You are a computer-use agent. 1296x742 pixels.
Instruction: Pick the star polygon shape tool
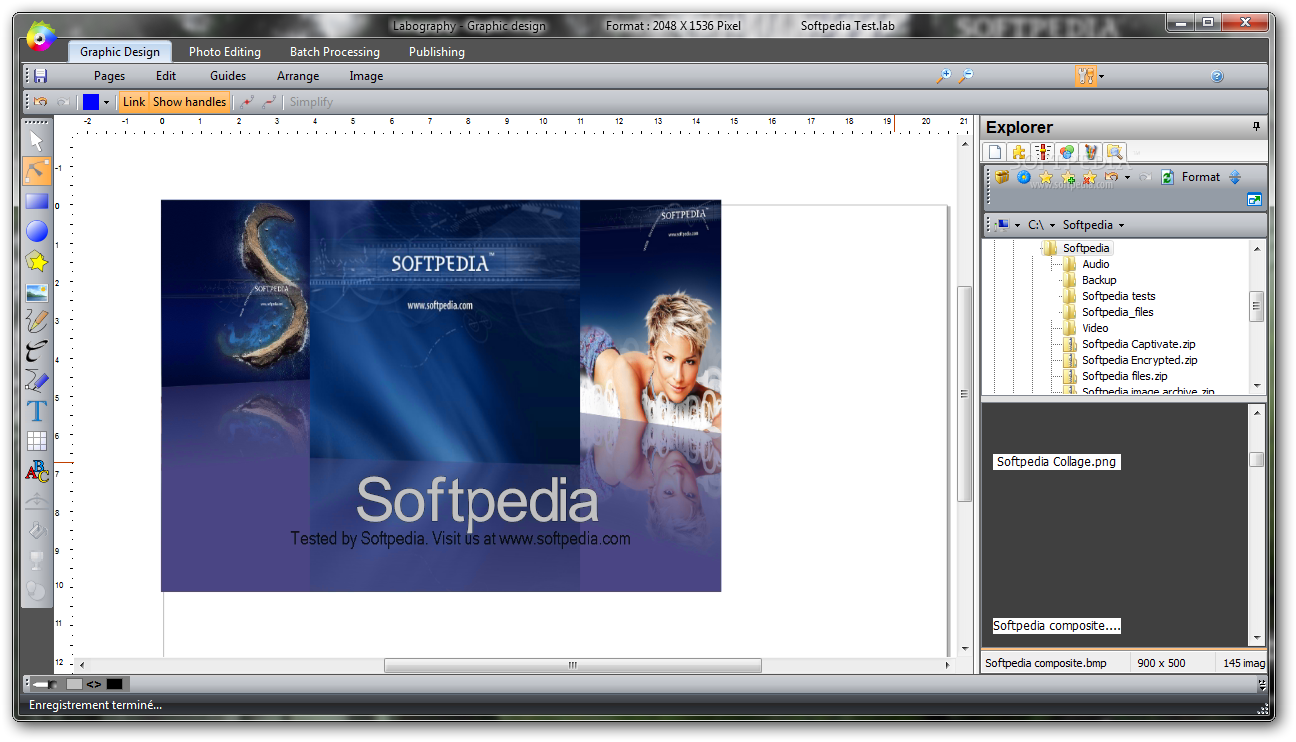click(37, 262)
